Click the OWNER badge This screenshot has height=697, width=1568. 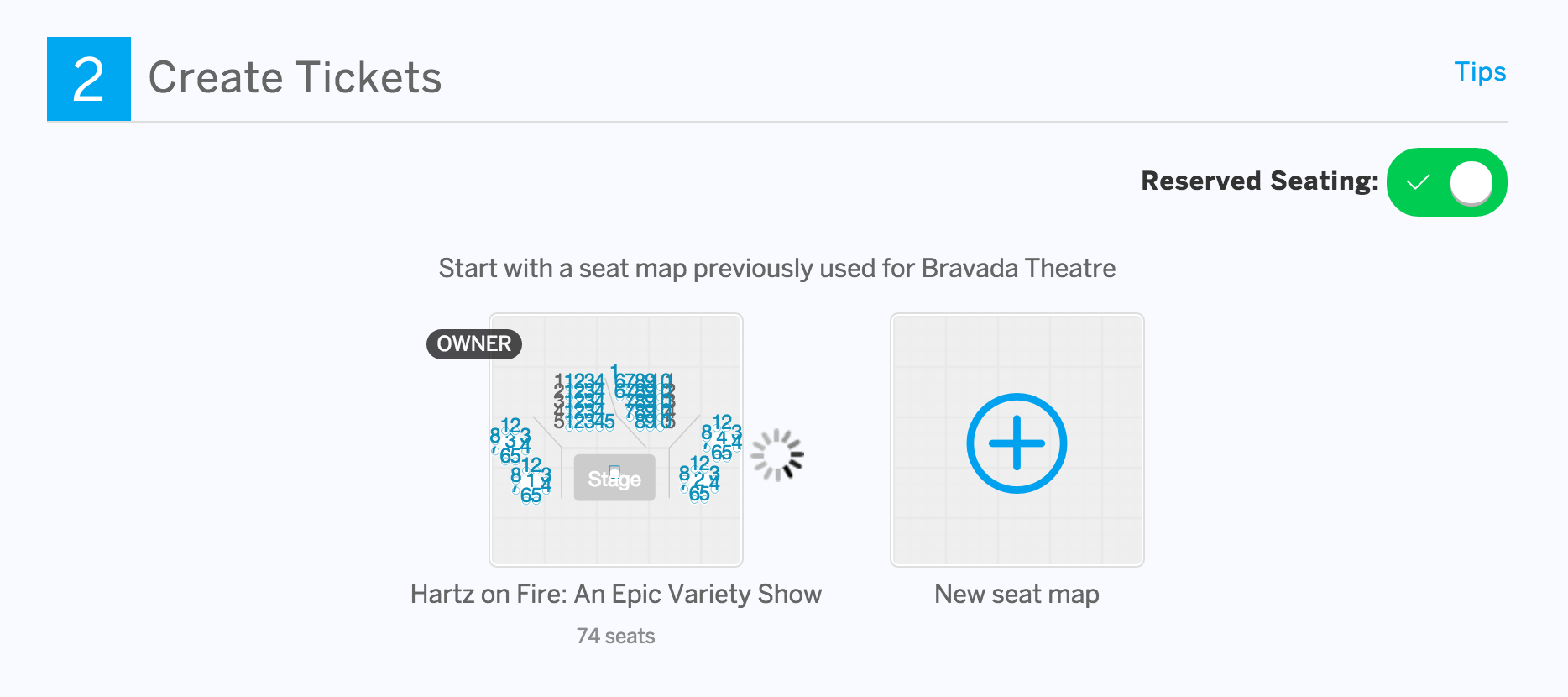[474, 343]
